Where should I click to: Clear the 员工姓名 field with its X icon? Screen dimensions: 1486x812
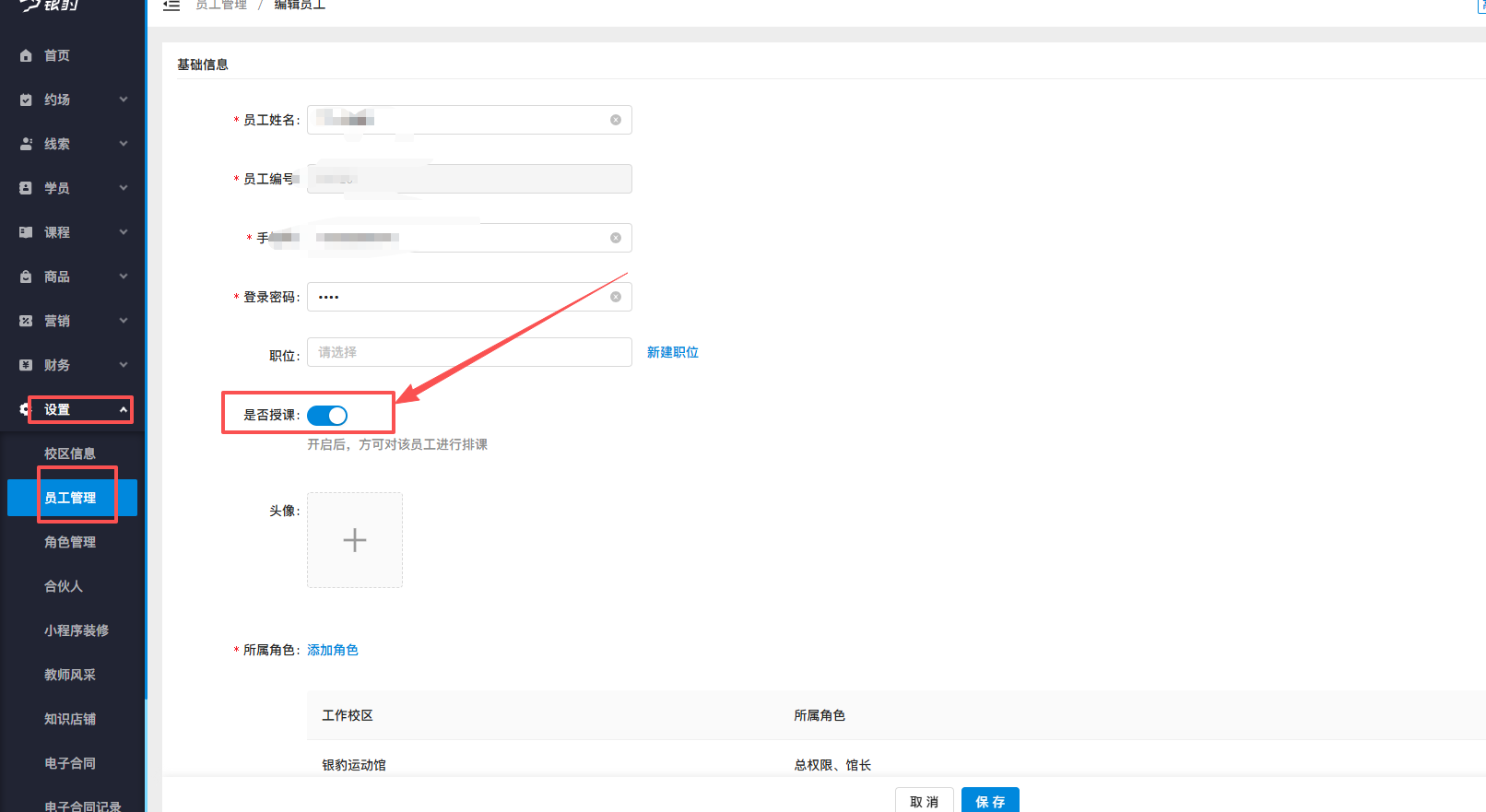point(616,121)
